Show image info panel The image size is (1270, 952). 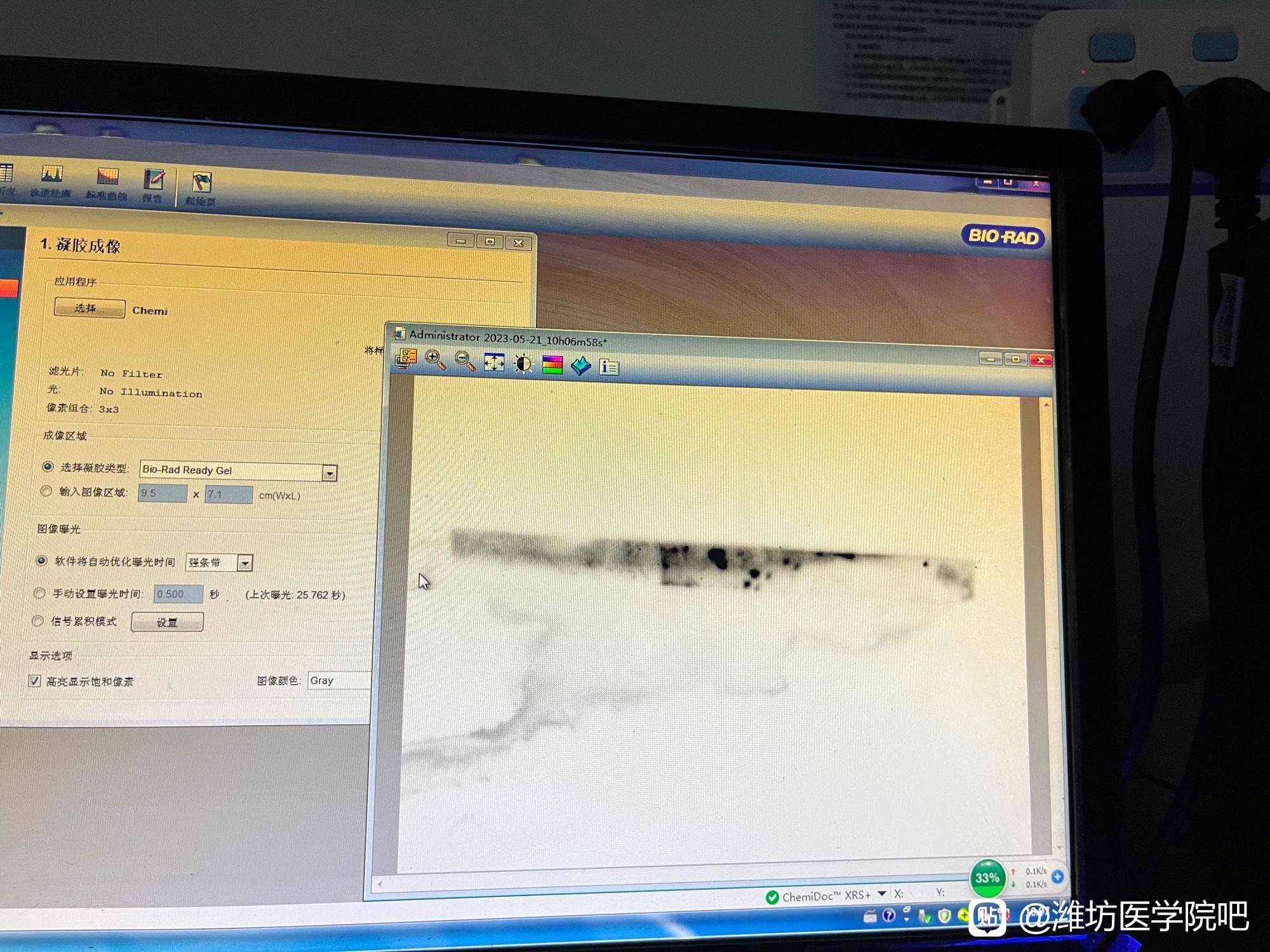click(609, 367)
